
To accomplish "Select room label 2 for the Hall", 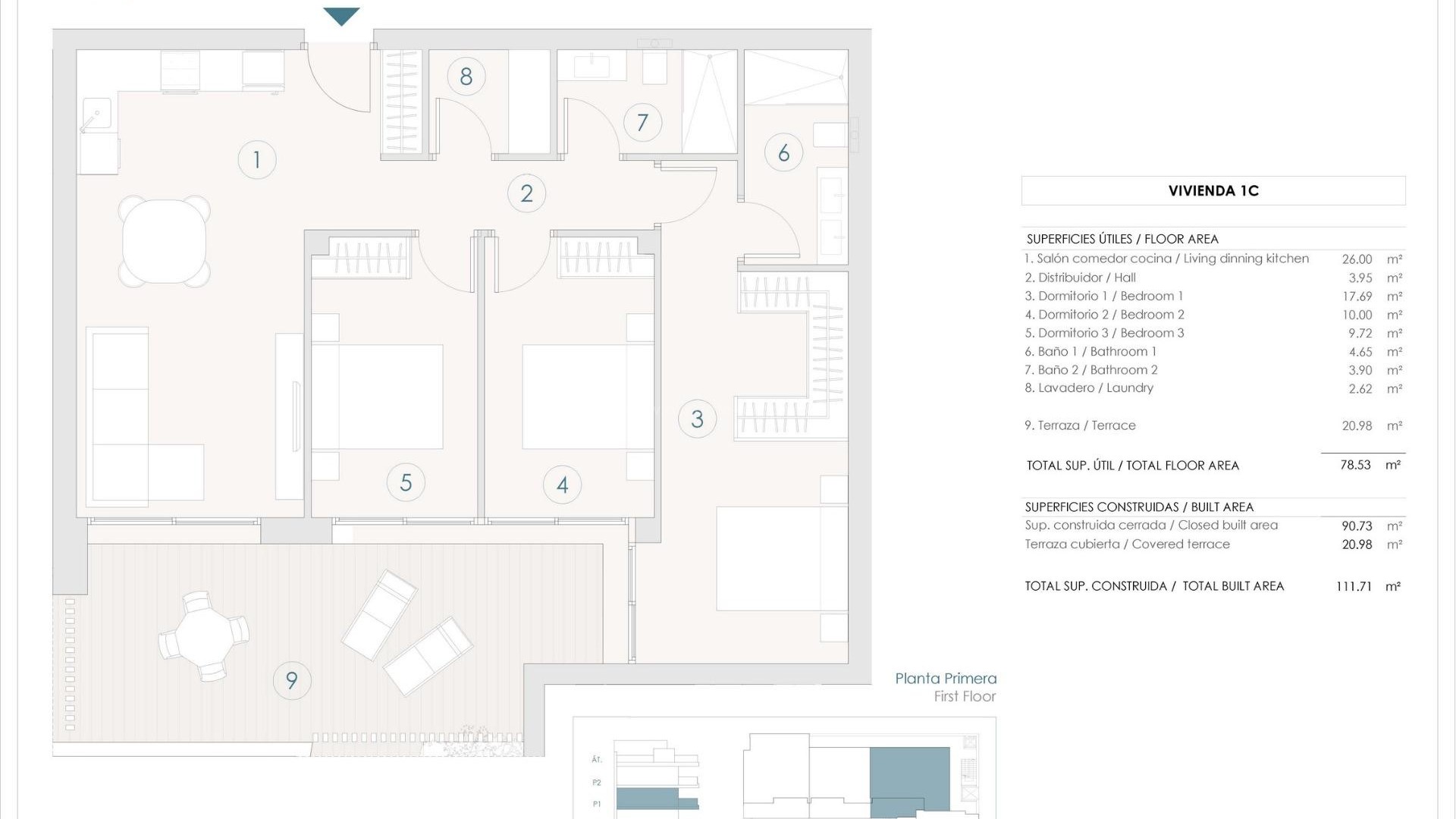I will (x=526, y=193).
